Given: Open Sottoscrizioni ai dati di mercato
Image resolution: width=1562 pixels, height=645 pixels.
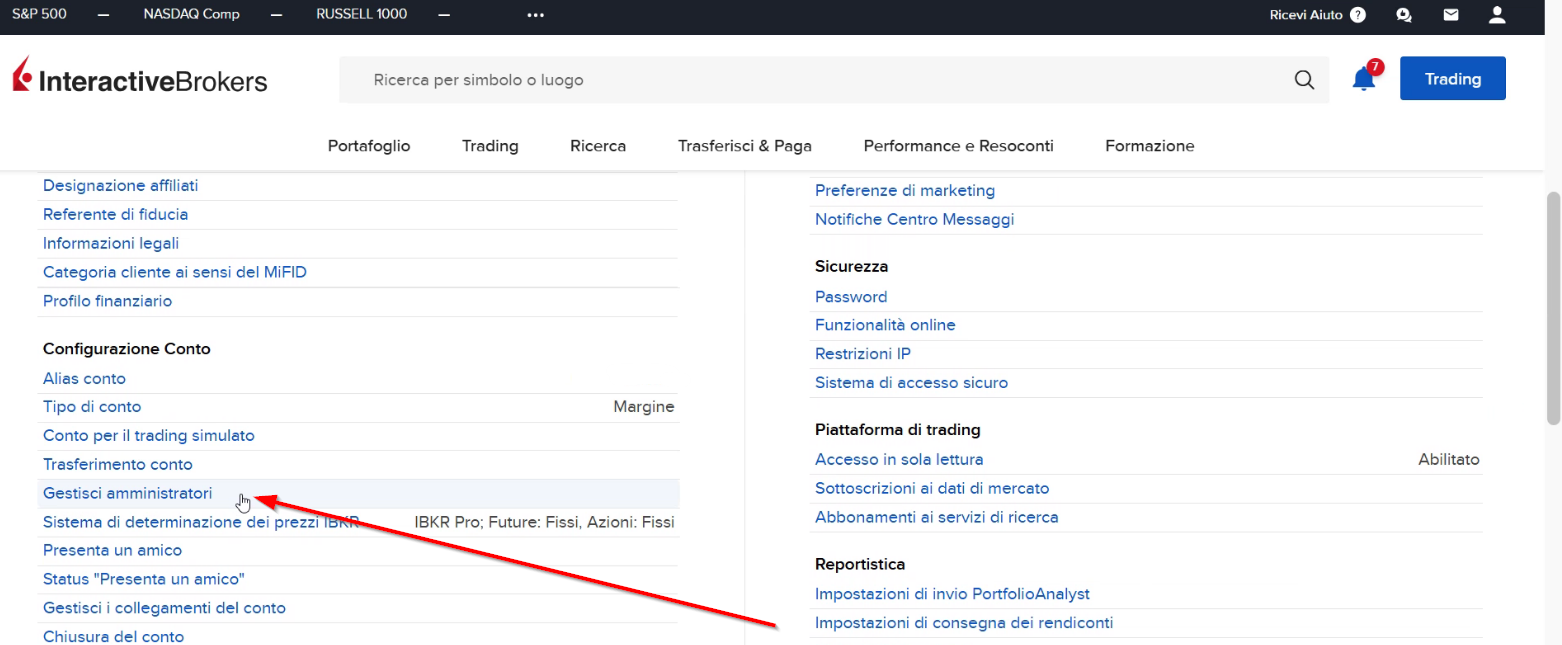Looking at the screenshot, I should tap(931, 489).
